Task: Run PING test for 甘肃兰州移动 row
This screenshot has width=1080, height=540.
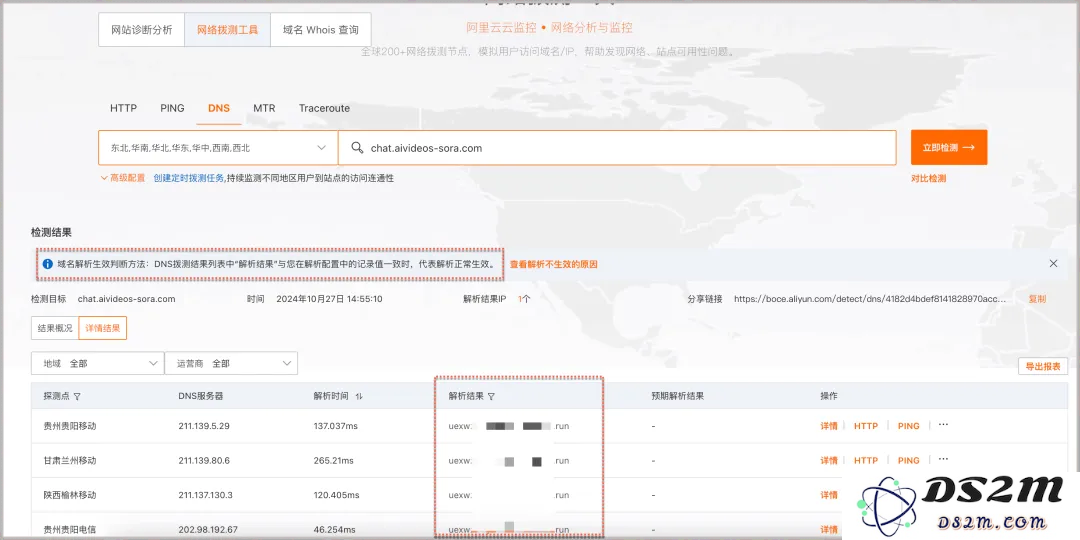Action: [908, 460]
